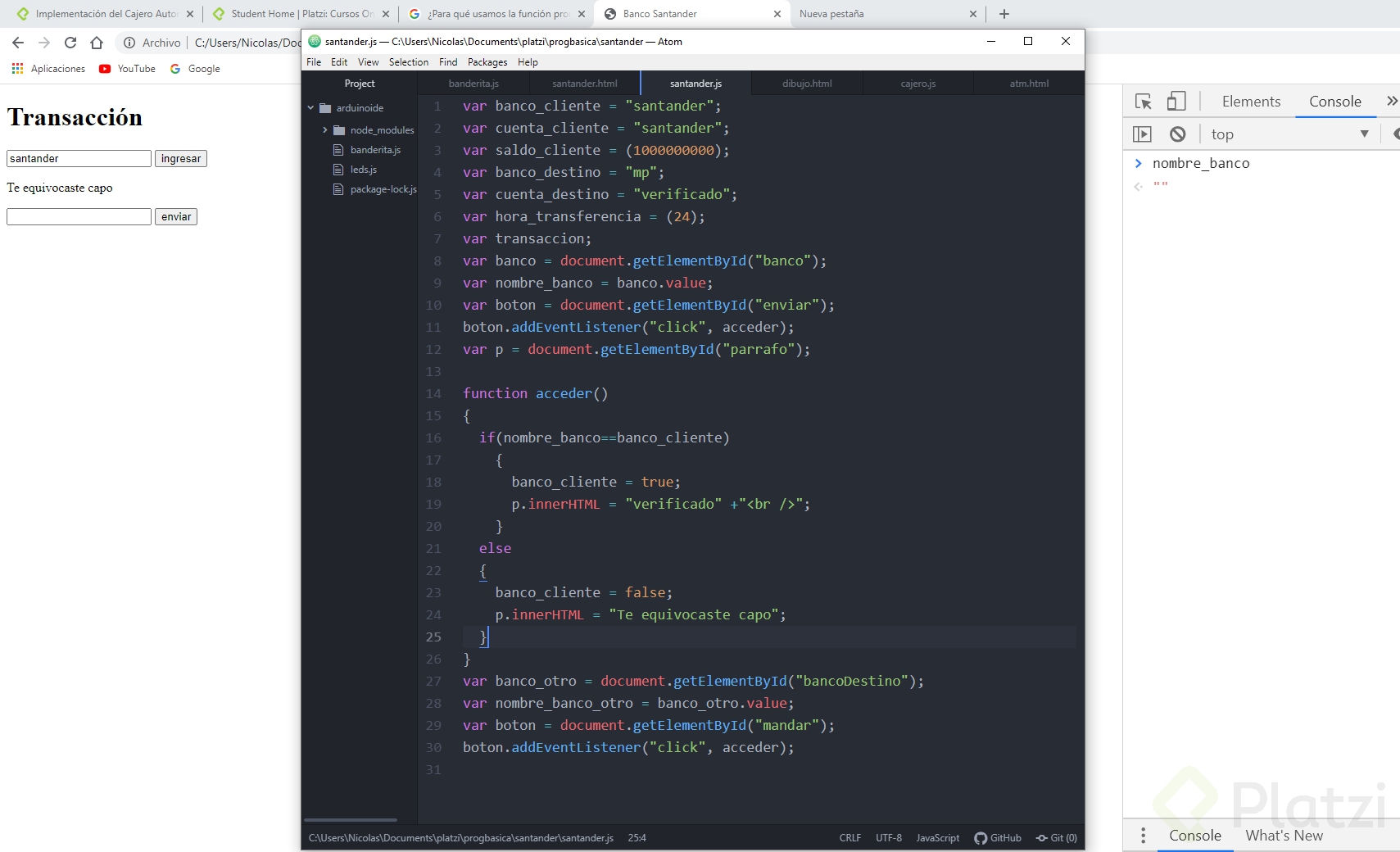The height and width of the screenshot is (852, 1400).
Task: Open the Google bookmark
Action: tap(195, 69)
